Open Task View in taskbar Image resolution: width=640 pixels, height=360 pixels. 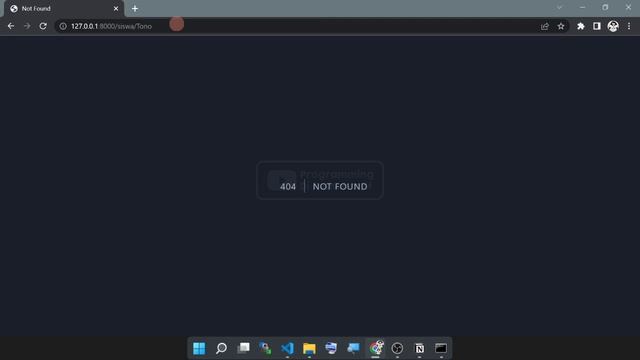pyautogui.click(x=244, y=348)
